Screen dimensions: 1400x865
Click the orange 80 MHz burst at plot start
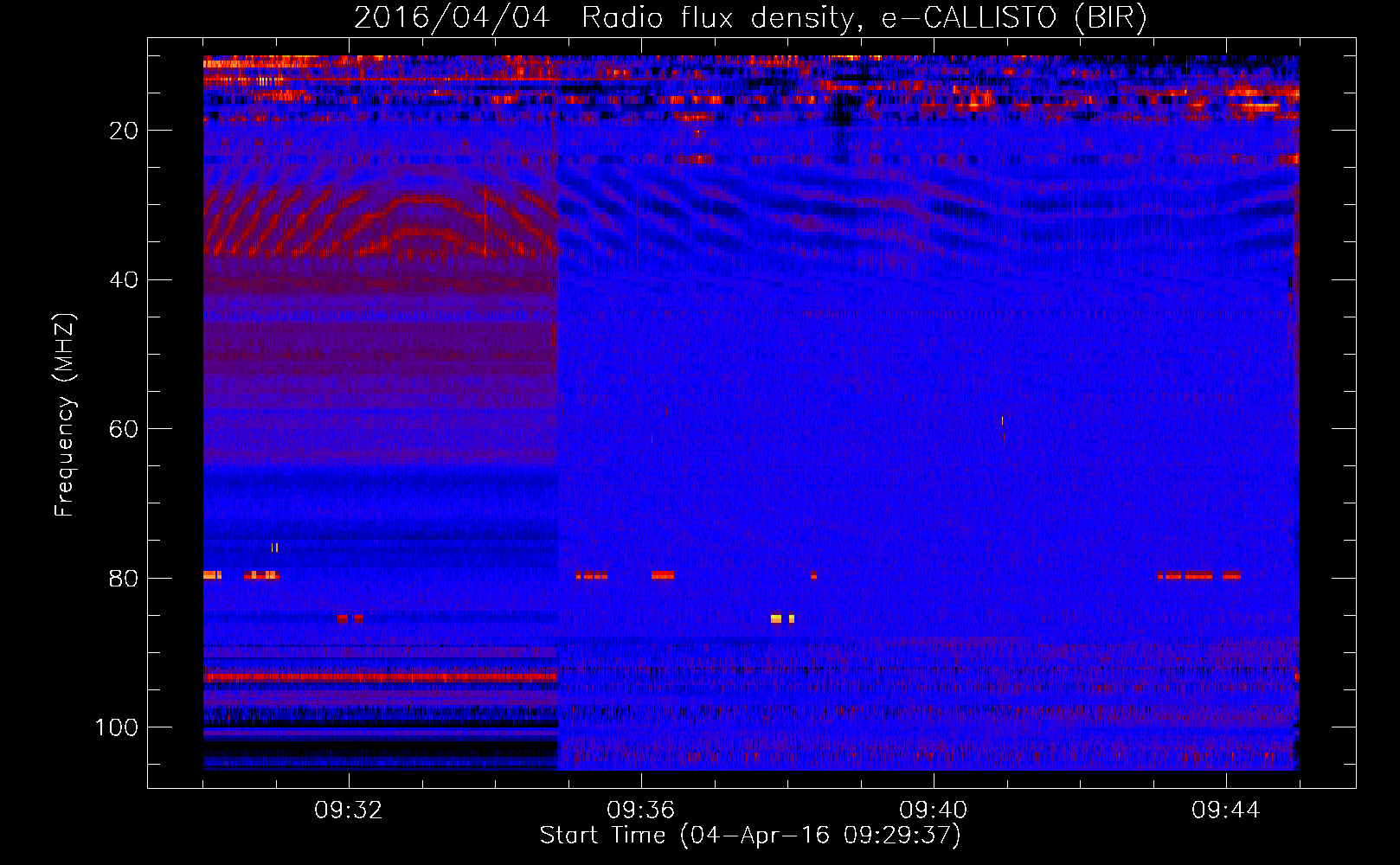point(213,575)
